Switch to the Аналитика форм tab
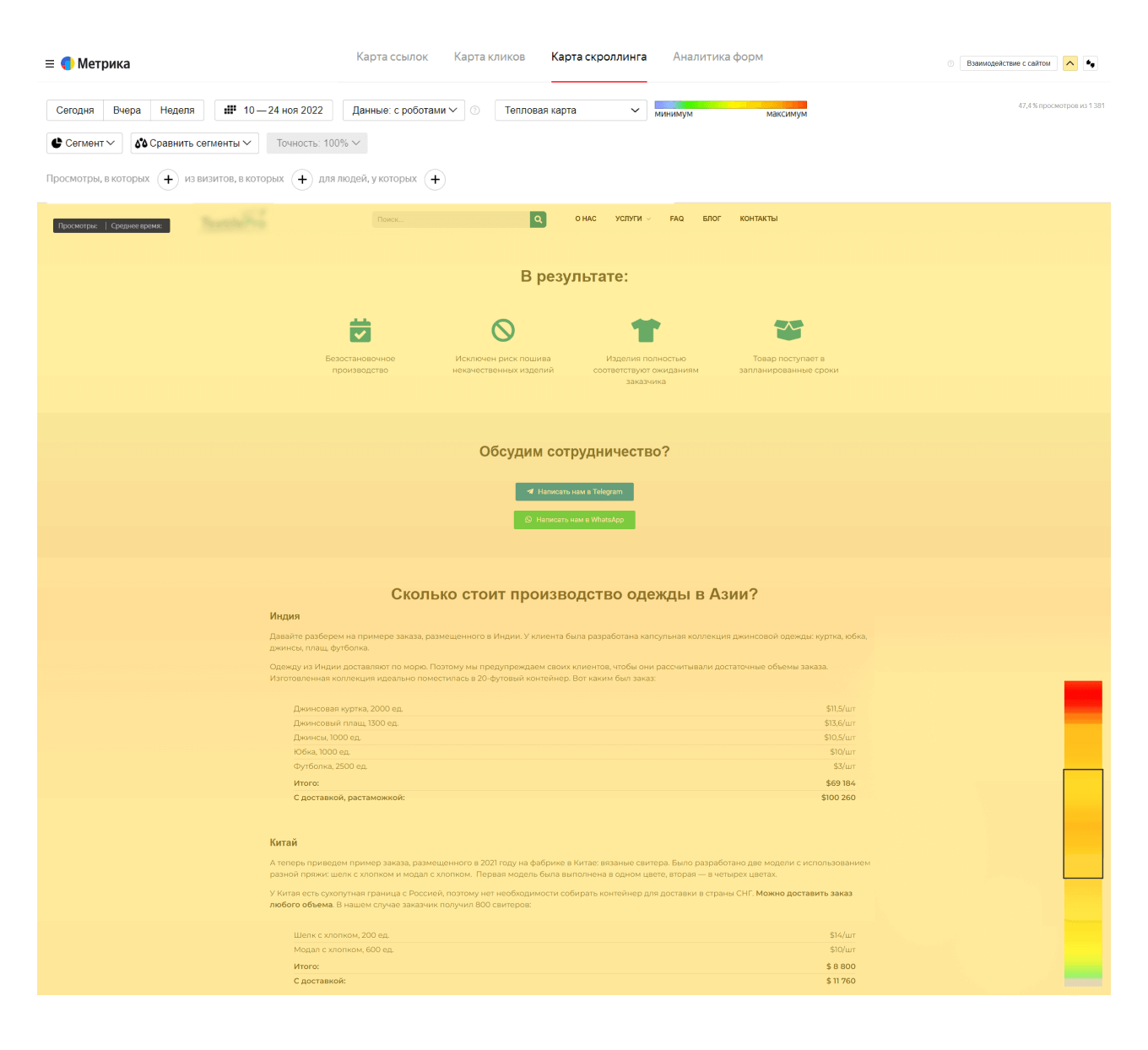Viewport: 1148px width, 1050px height. click(x=717, y=57)
